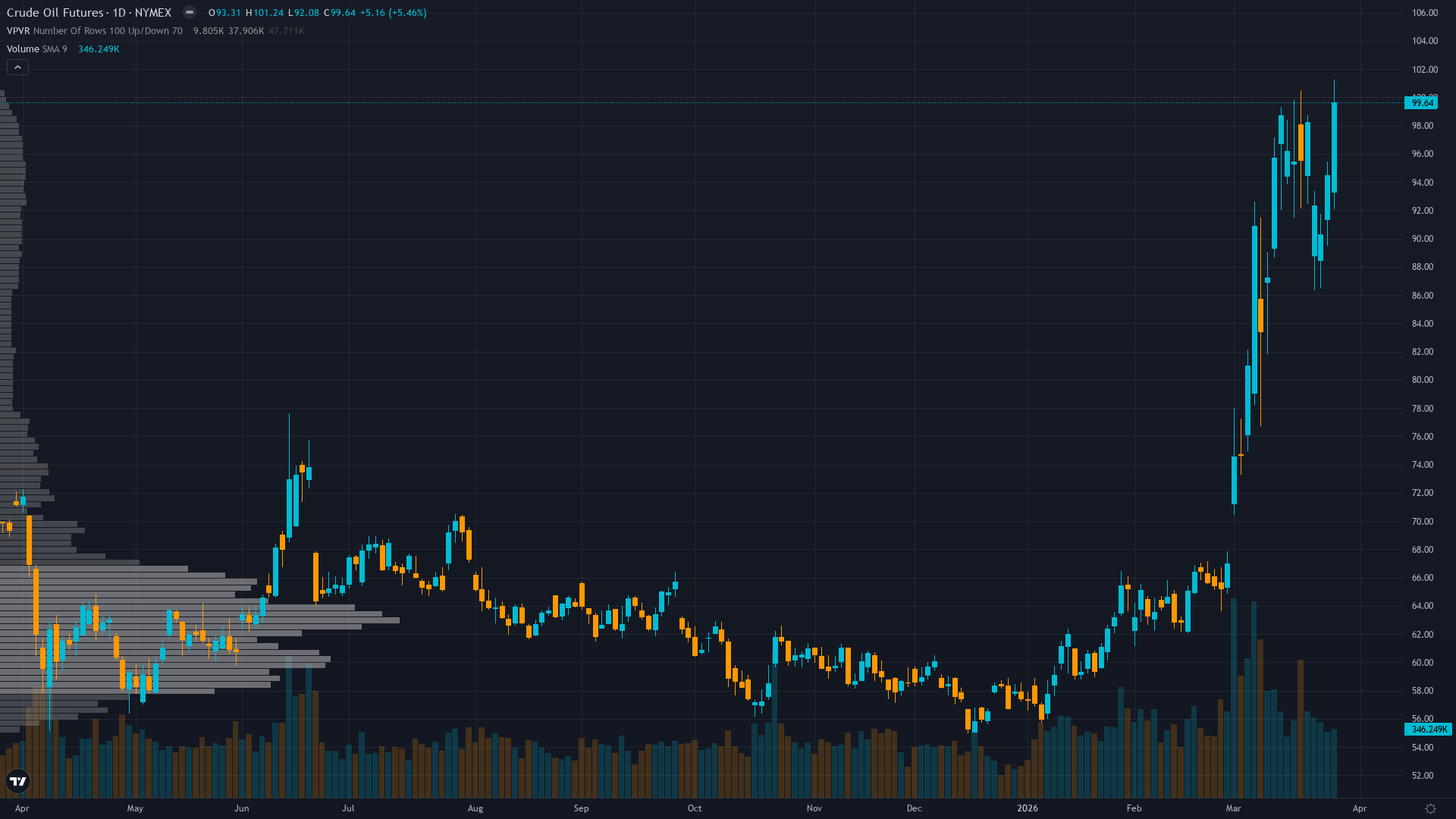Select the VPVR indicator legend

[94, 31]
